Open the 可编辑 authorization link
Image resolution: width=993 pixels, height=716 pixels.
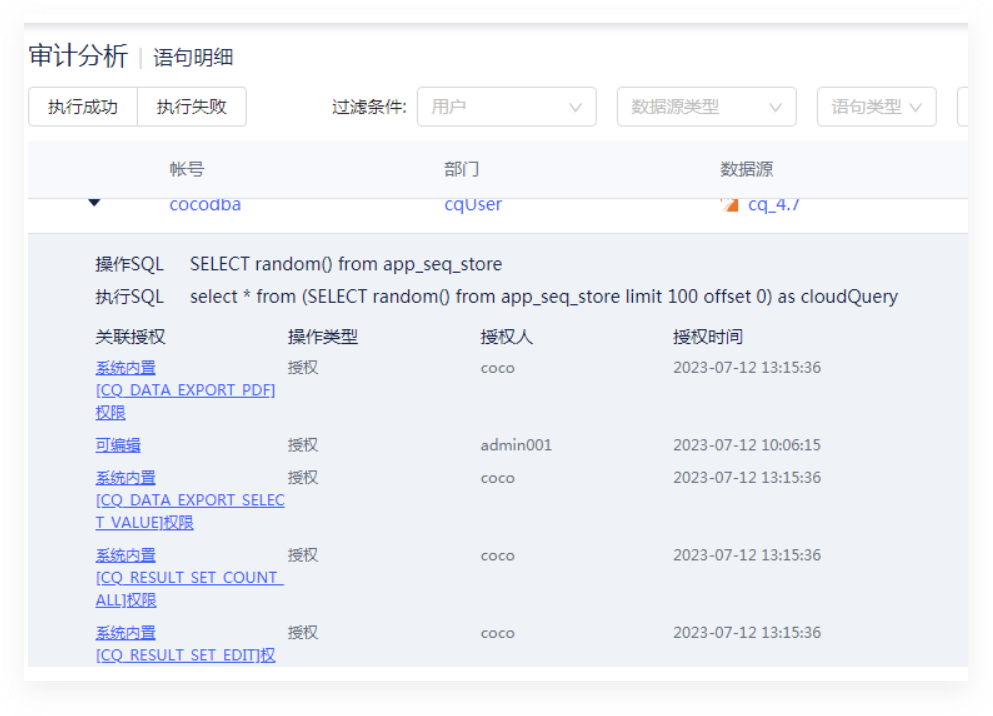[x=118, y=445]
